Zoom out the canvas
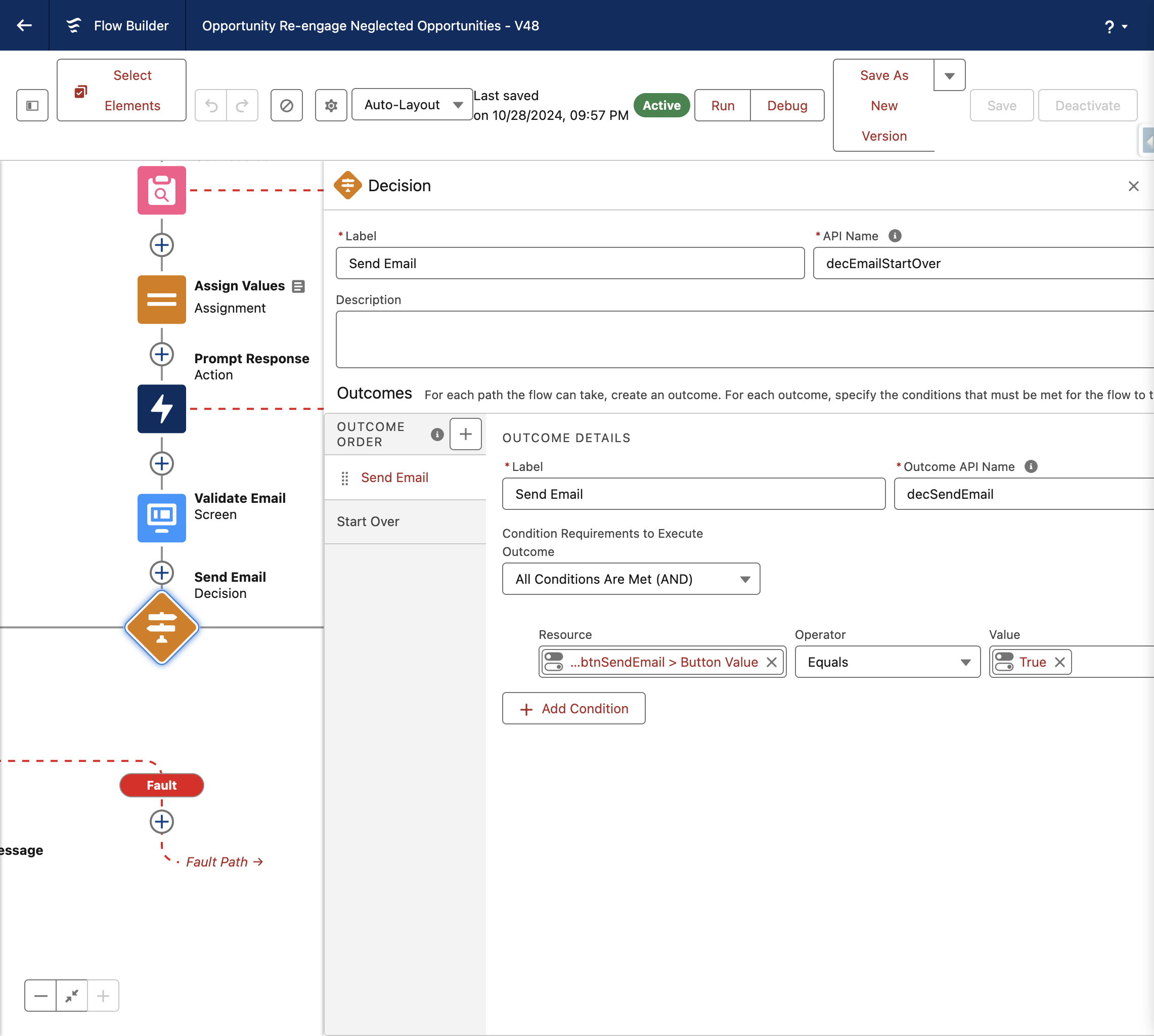The height and width of the screenshot is (1036, 1154). [x=40, y=996]
